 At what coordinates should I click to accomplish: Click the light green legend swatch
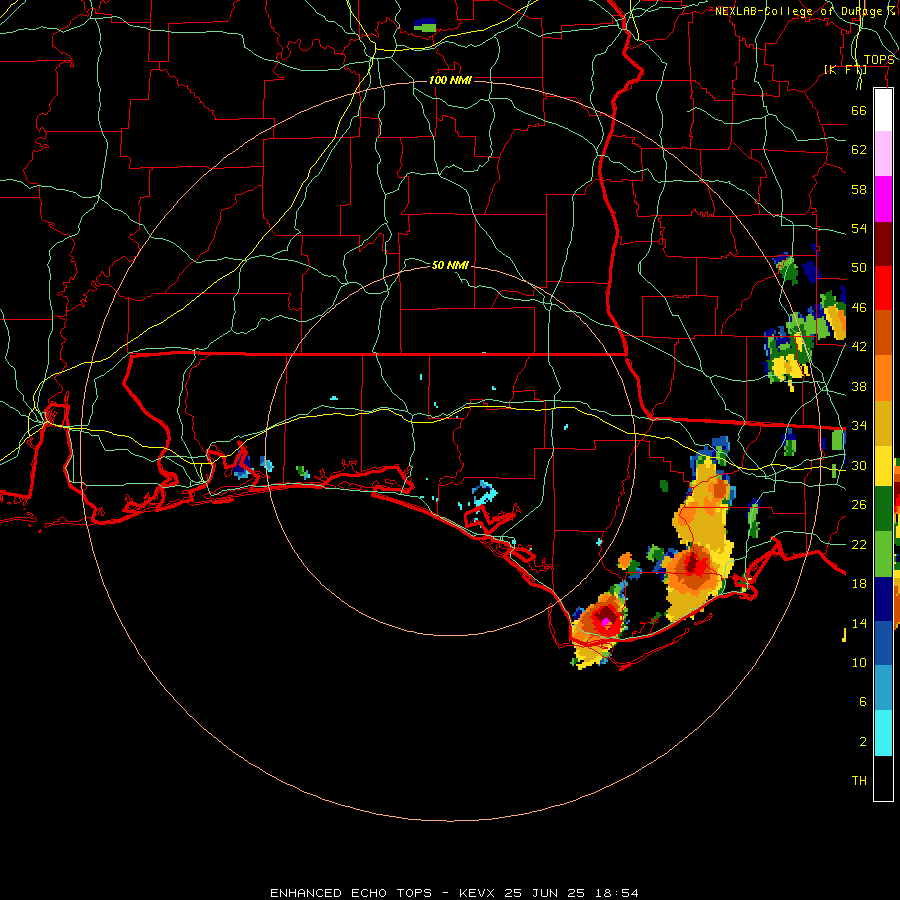point(883,554)
